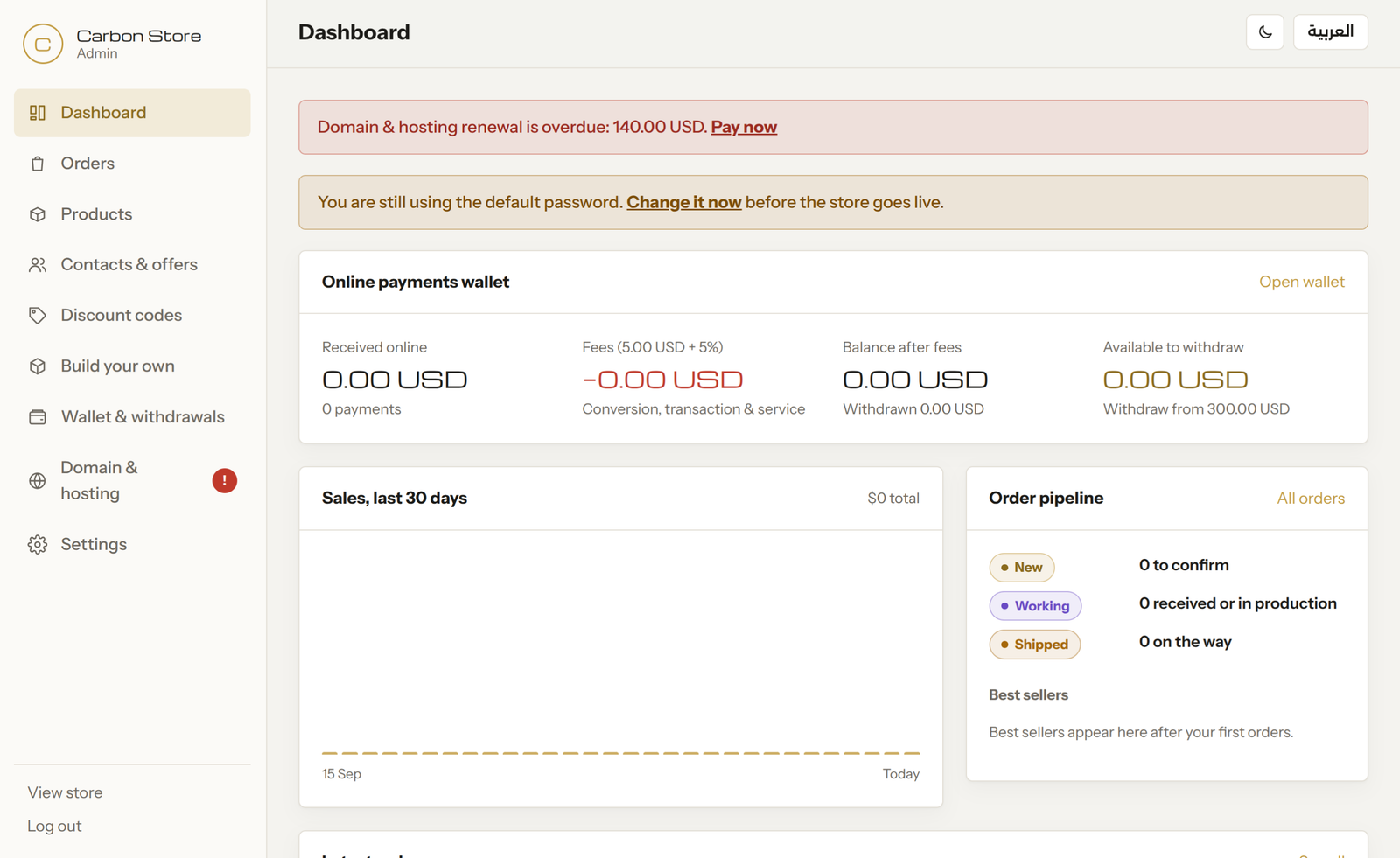Click Open wallet link
The height and width of the screenshot is (858, 1400).
[1302, 283]
